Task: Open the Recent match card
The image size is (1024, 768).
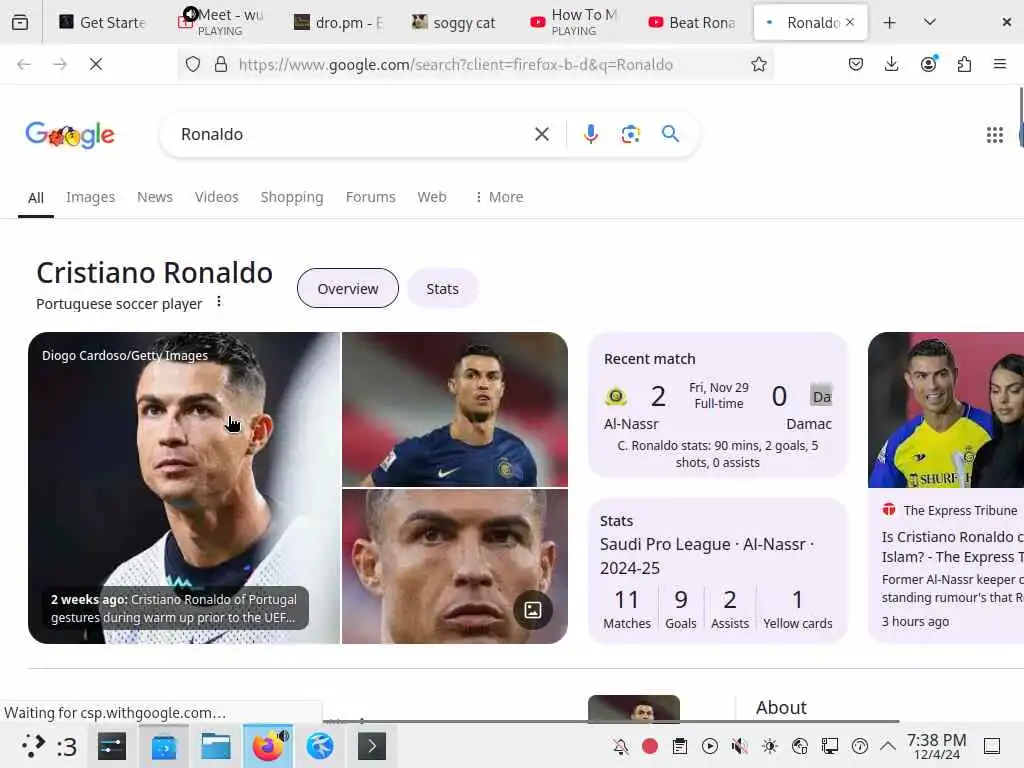Action: pos(717,406)
